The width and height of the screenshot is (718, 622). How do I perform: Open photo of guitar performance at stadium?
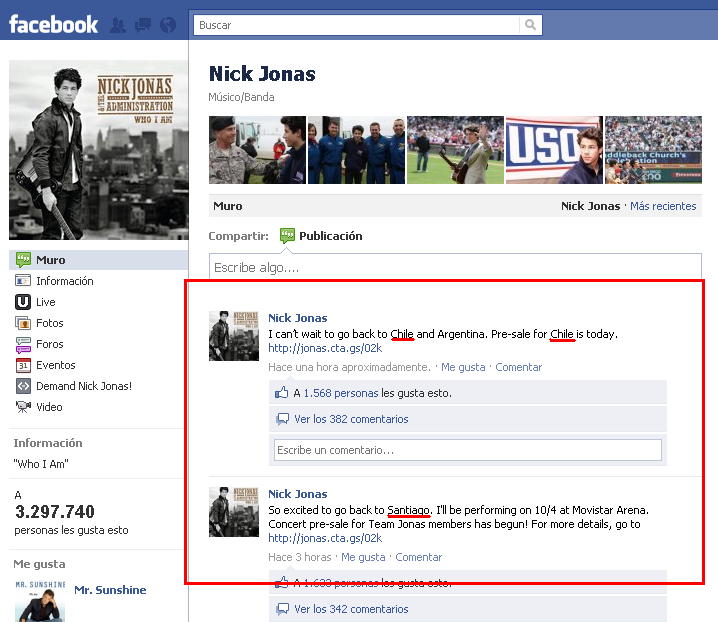tap(455, 150)
